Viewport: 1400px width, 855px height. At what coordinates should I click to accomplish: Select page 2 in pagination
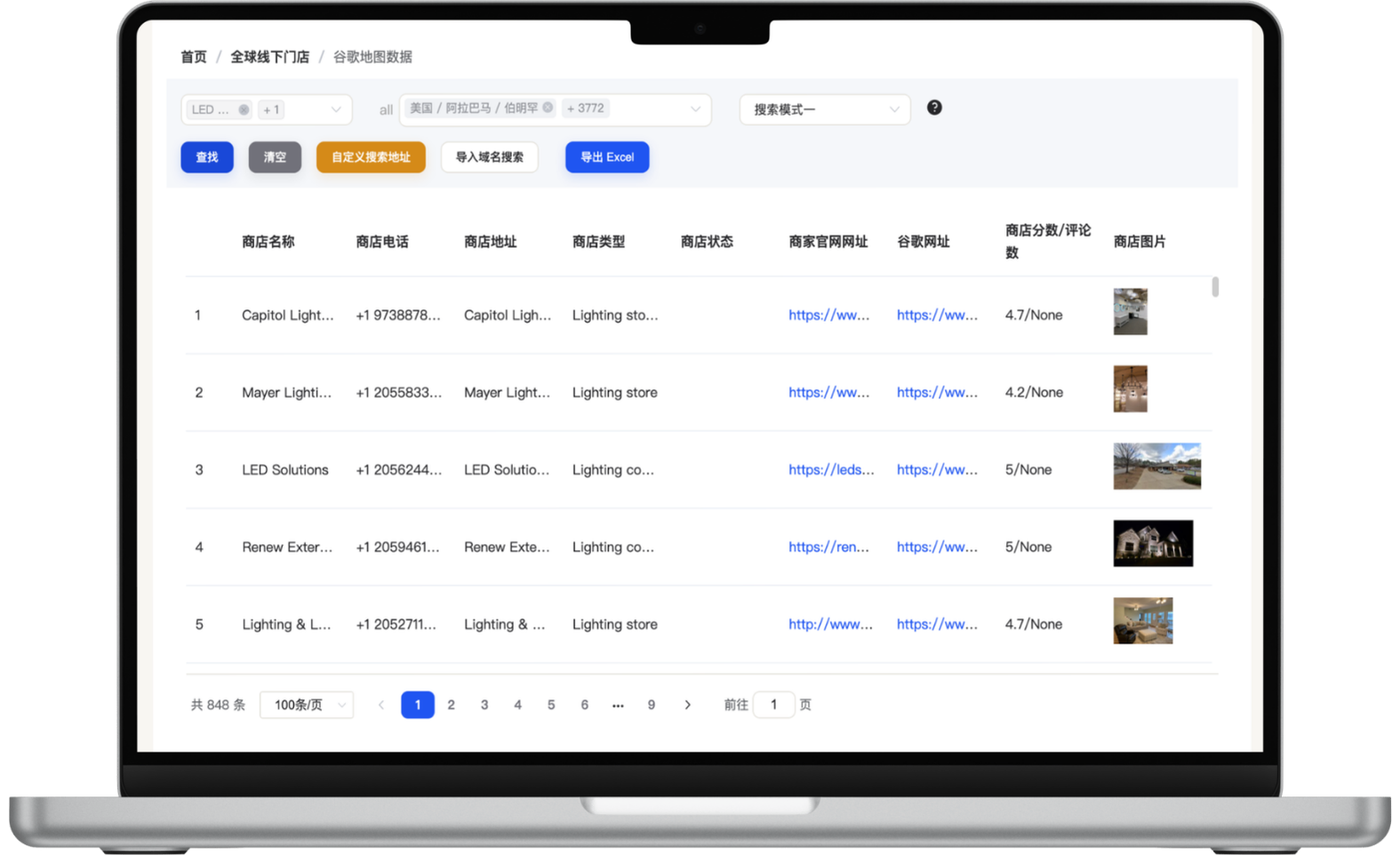coord(452,705)
